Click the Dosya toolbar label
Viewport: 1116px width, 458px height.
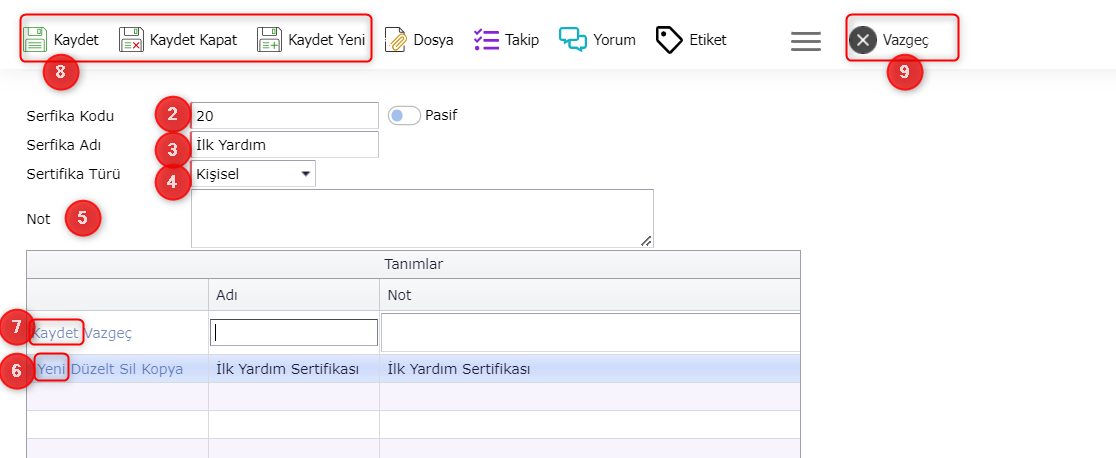[433, 40]
